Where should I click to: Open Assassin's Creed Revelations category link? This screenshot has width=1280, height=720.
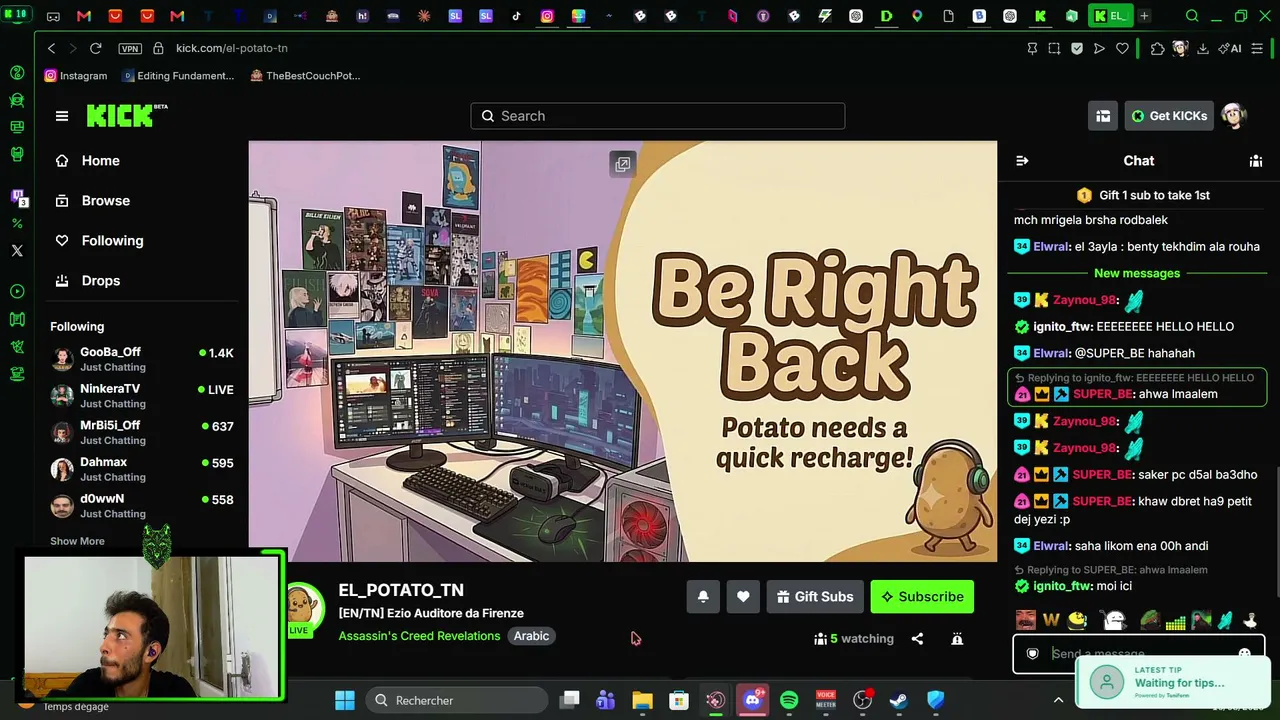(419, 636)
